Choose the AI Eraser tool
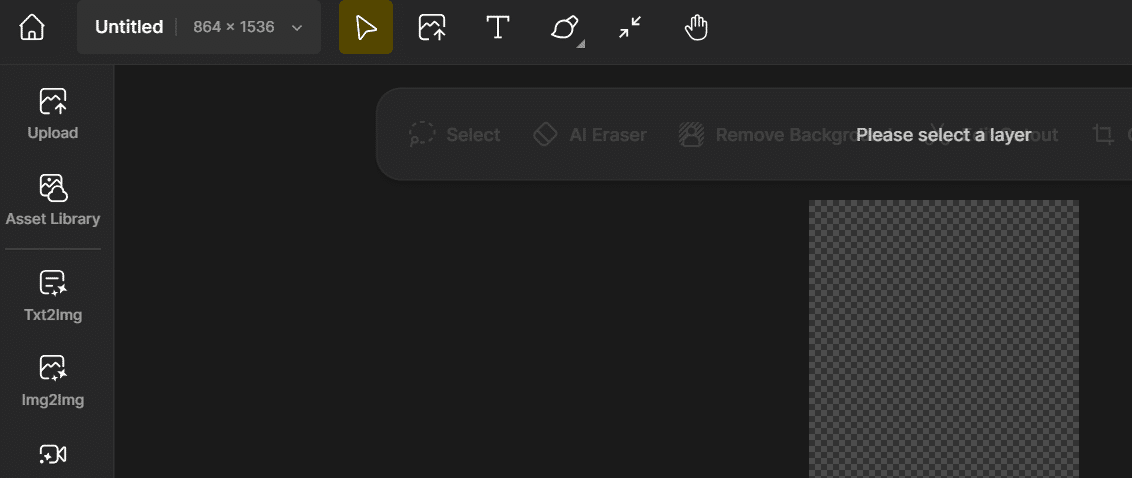1132x478 pixels. pos(590,134)
